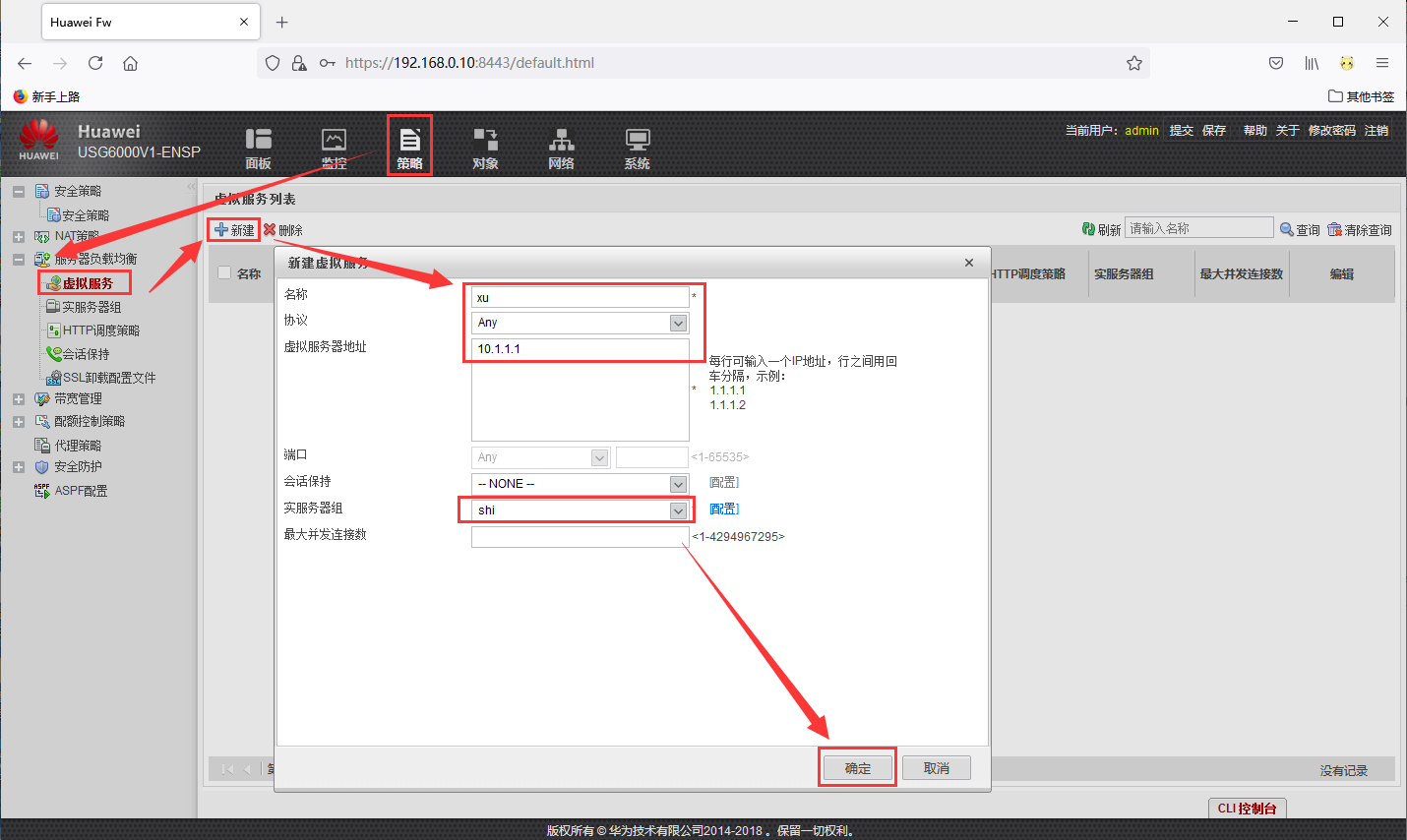Open the CLI控制台 console
This screenshot has width=1407, height=840.
tap(1247, 808)
